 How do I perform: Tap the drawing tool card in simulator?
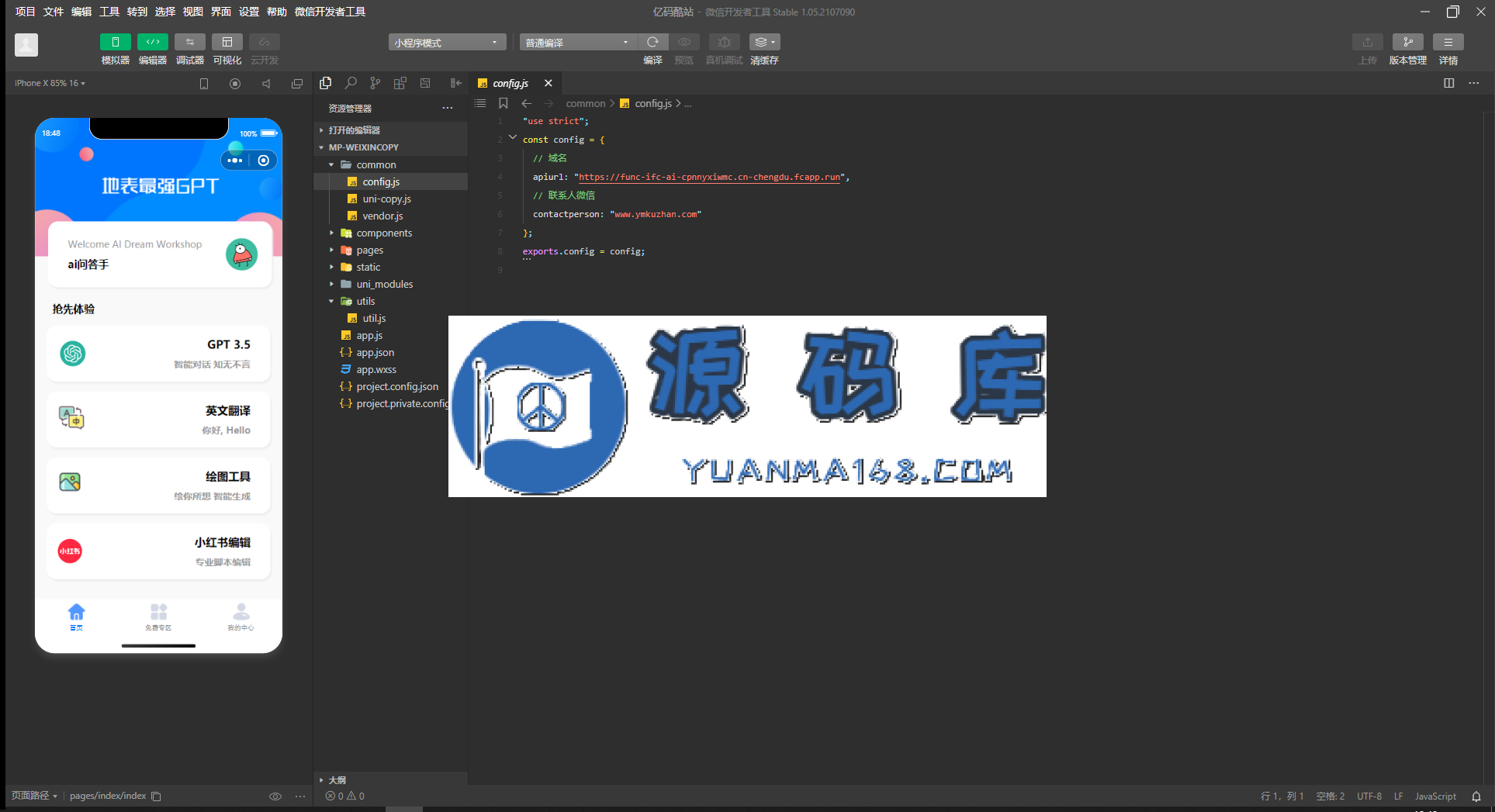pos(158,485)
